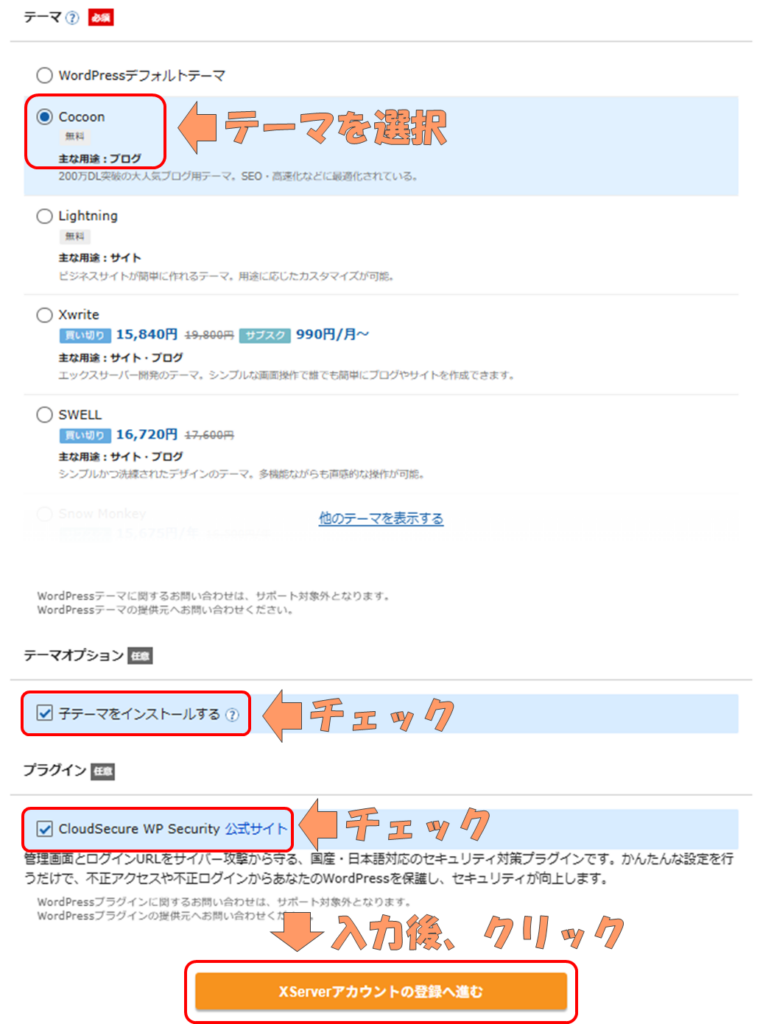Click the 無料 badge under Lightning
The image size is (760, 1024).
tap(75, 236)
